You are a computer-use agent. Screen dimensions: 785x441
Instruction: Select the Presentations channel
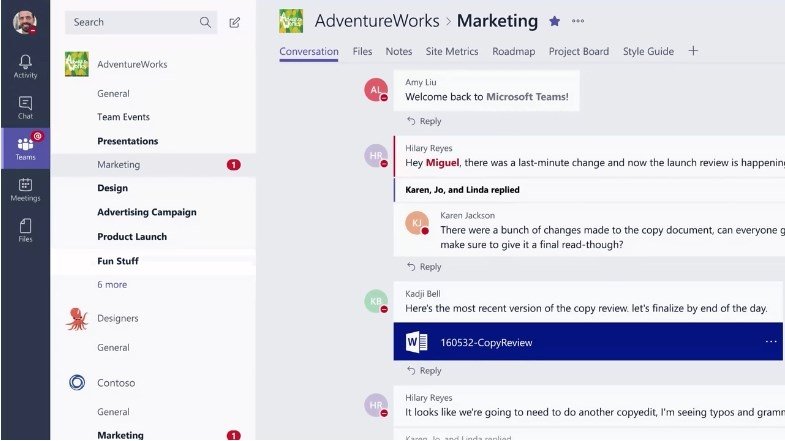coord(128,141)
